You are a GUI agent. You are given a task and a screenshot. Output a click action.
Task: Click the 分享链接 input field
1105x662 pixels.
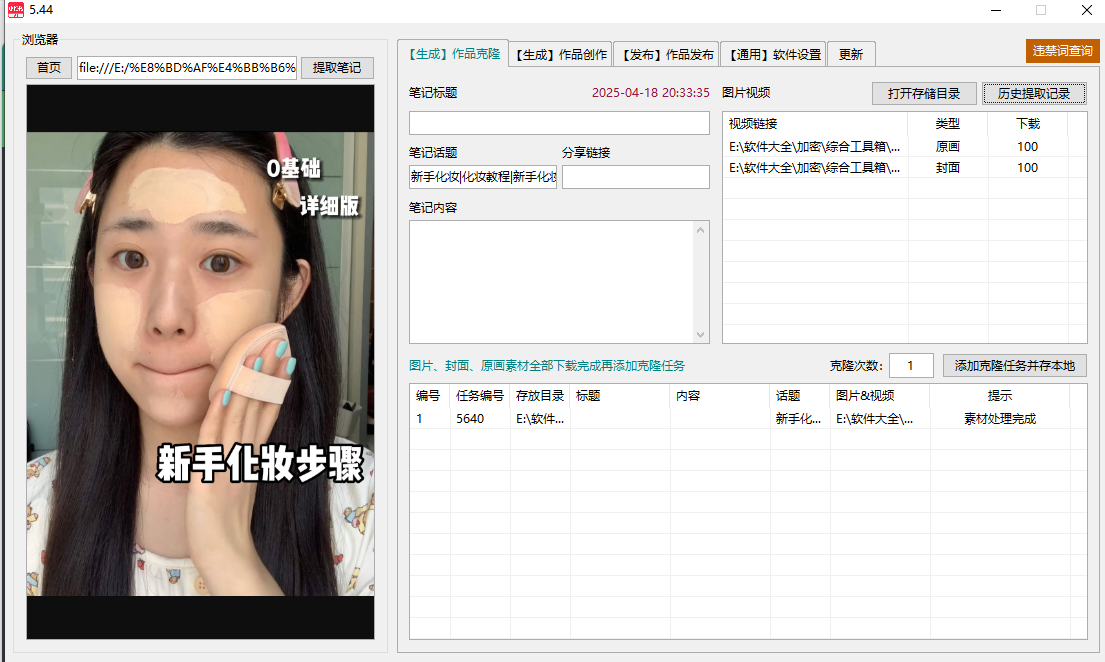pos(635,177)
